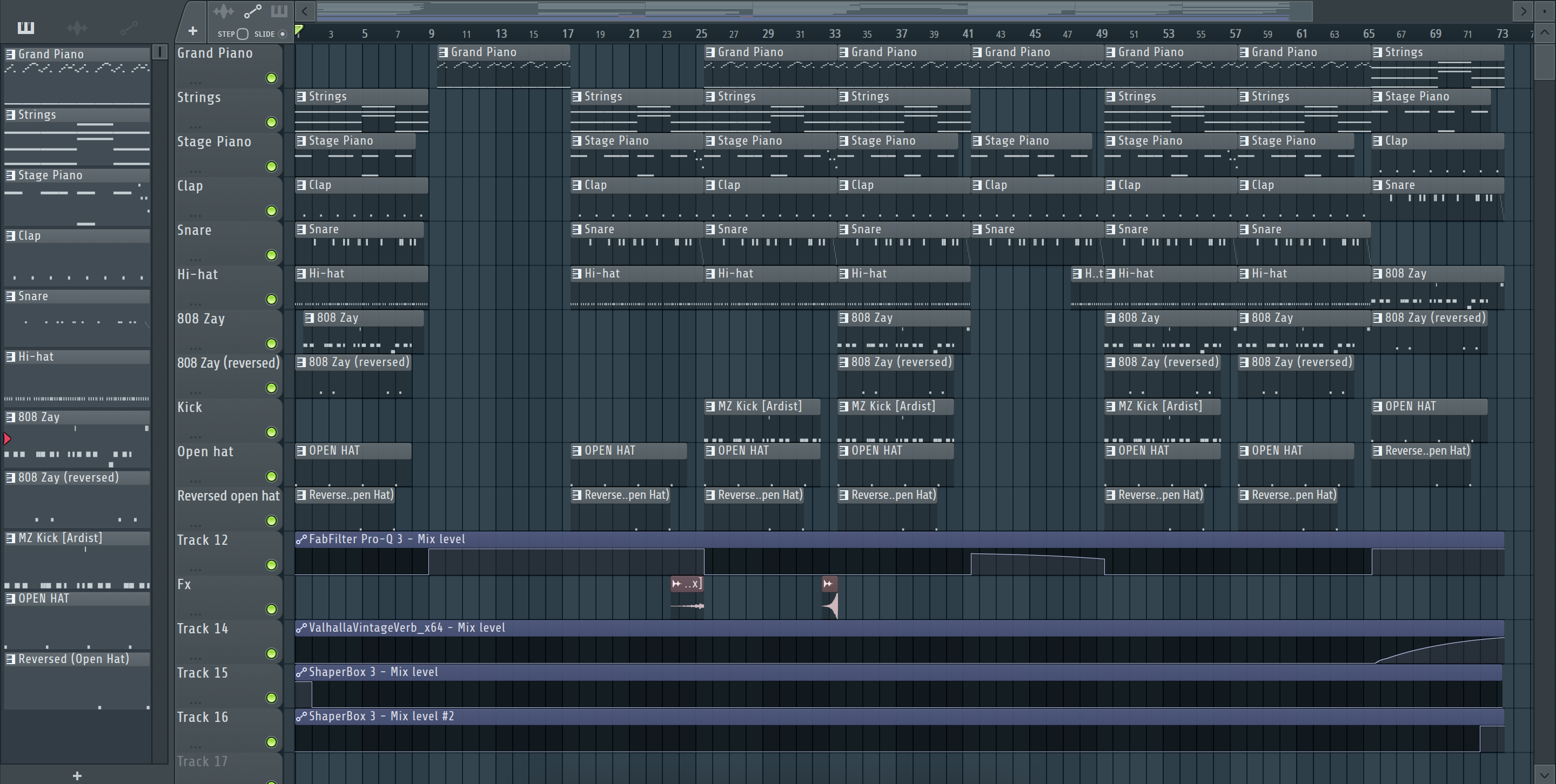Add new pattern with plus below picker
Viewport: 1556px width, 784px height.
pos(77,775)
